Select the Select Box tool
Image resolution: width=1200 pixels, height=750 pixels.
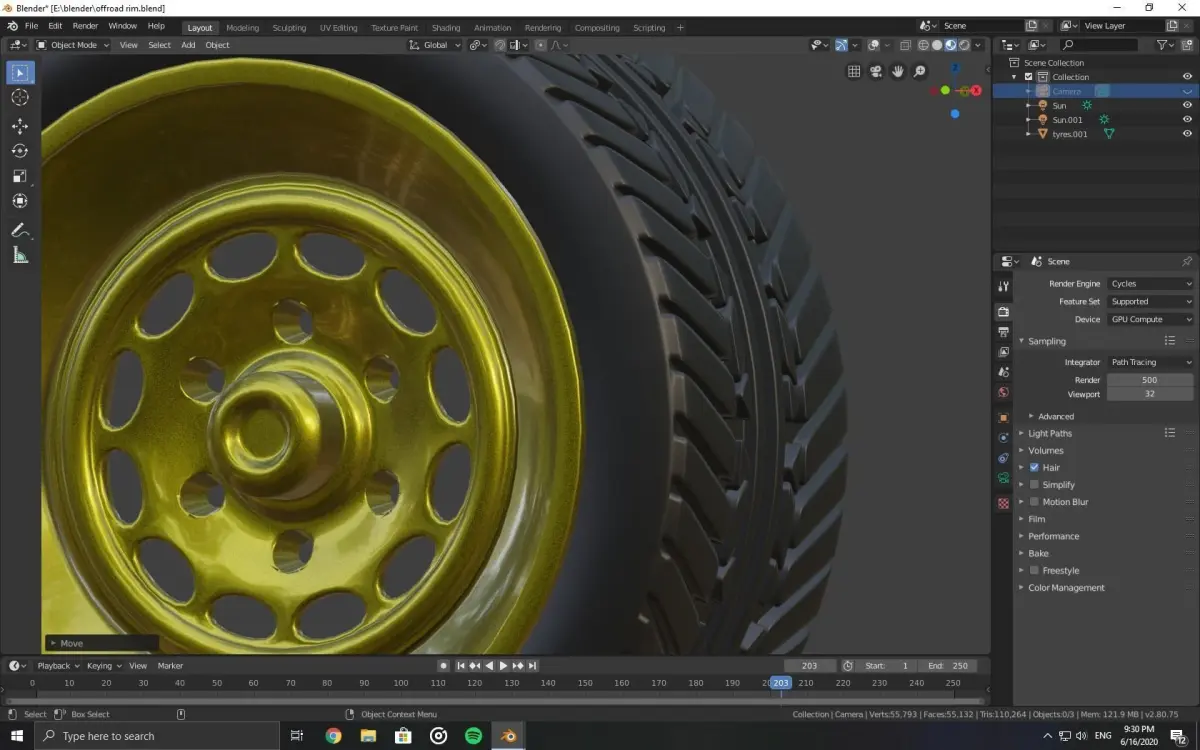click(x=20, y=72)
